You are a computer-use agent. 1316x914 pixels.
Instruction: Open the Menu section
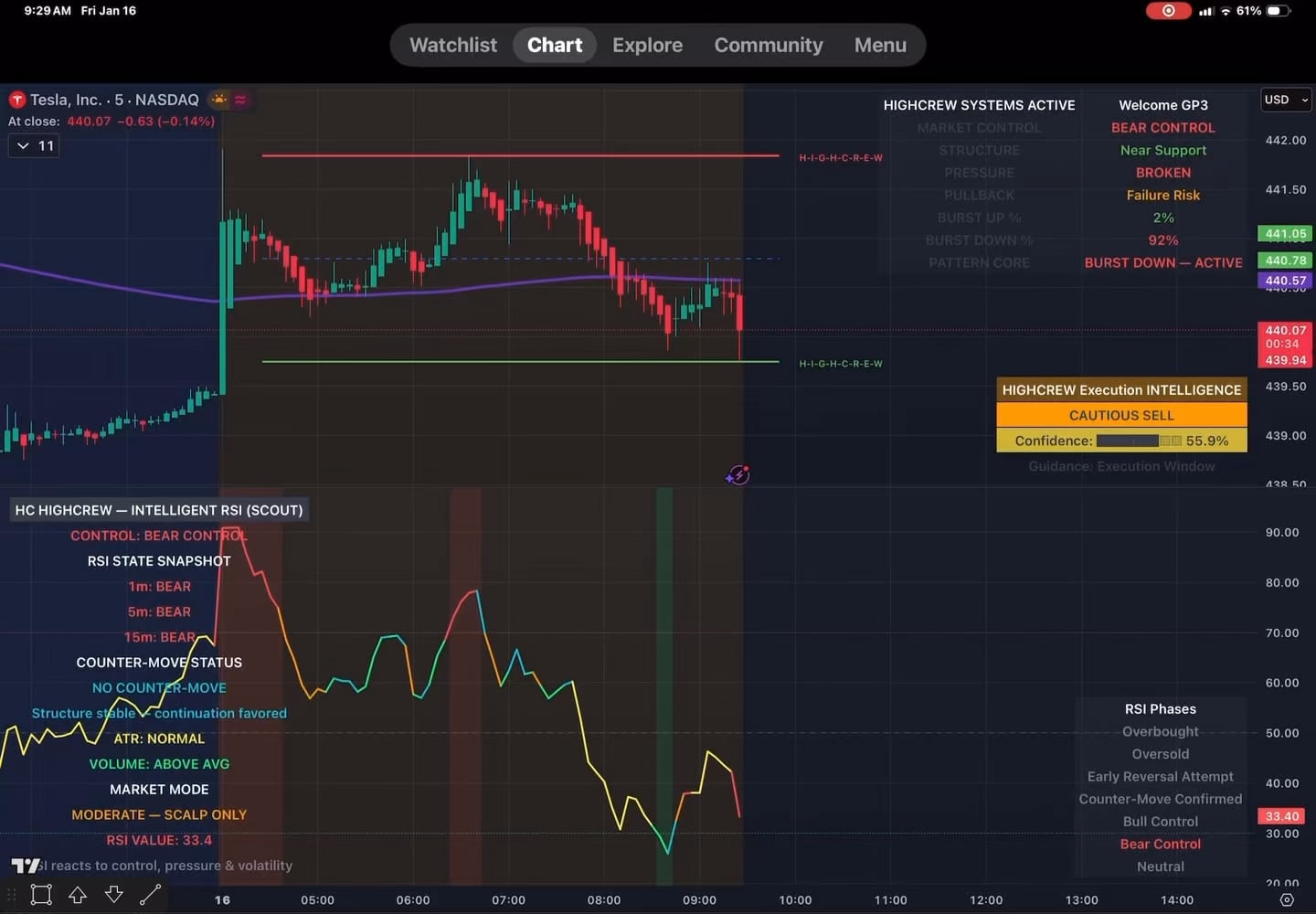pyautogui.click(x=880, y=46)
